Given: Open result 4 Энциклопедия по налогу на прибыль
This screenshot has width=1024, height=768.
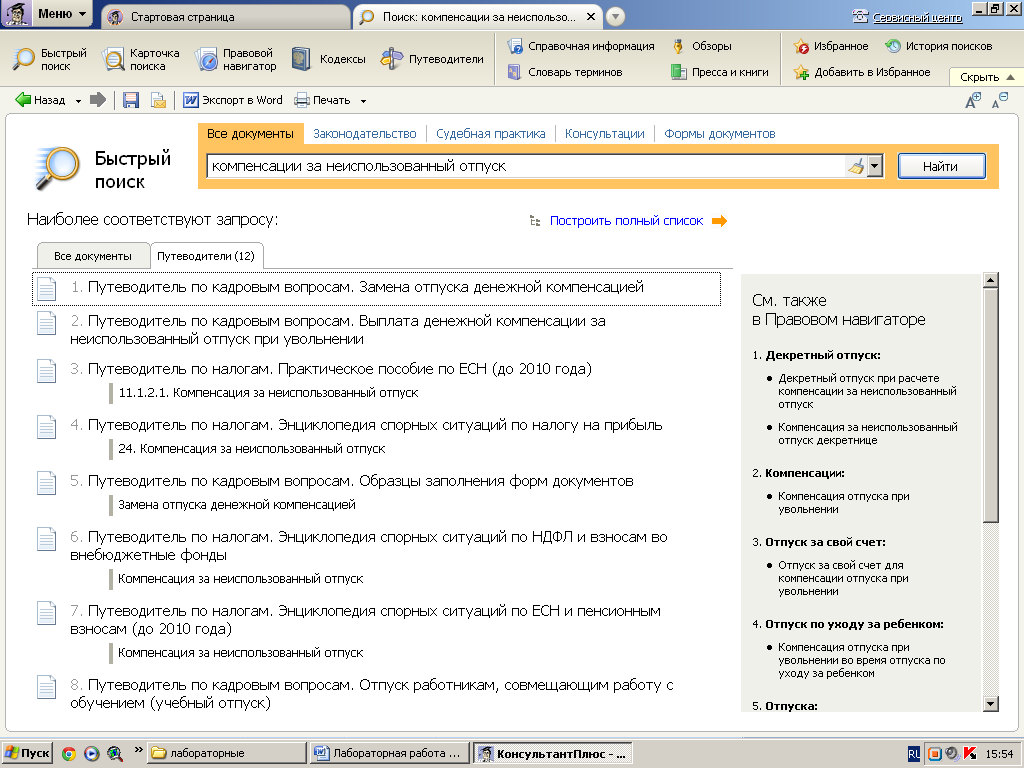Looking at the screenshot, I should pyautogui.click(x=375, y=425).
